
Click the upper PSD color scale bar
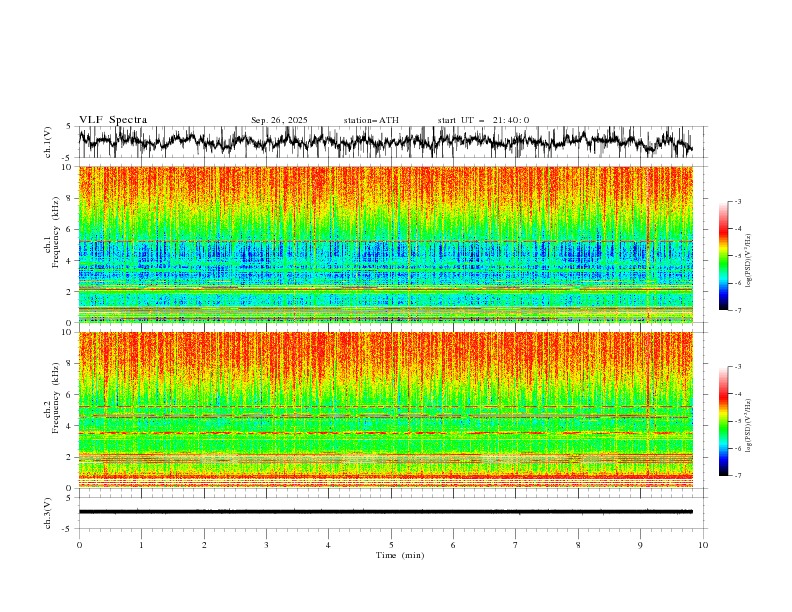pyautogui.click(x=723, y=256)
